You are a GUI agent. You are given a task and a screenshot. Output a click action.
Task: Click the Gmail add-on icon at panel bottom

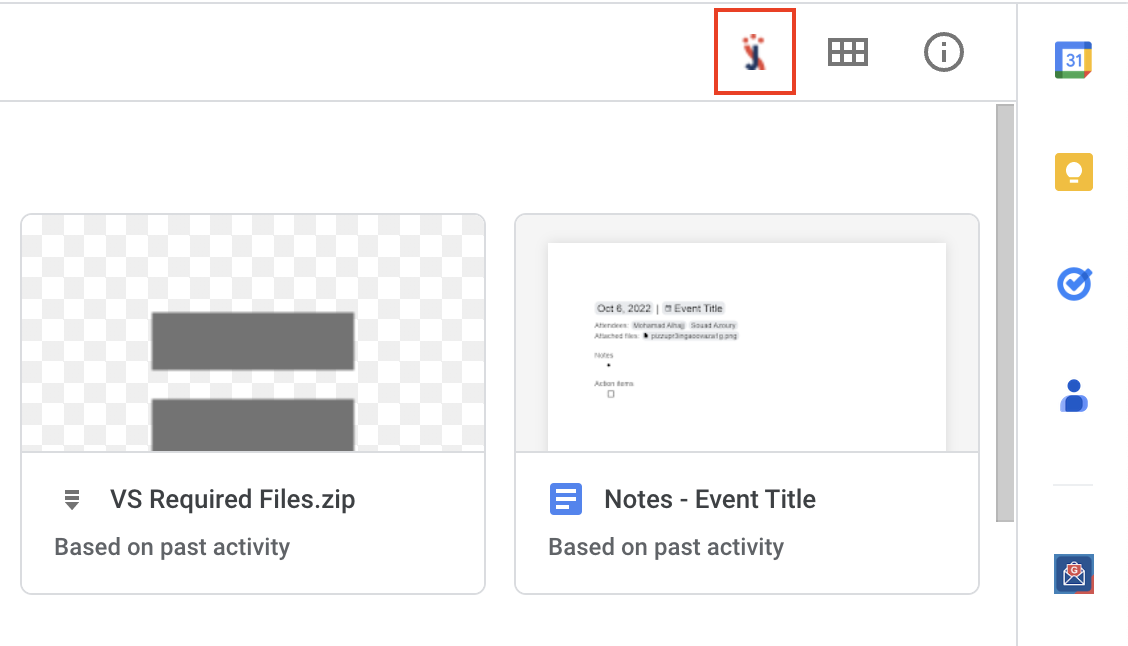1073,573
